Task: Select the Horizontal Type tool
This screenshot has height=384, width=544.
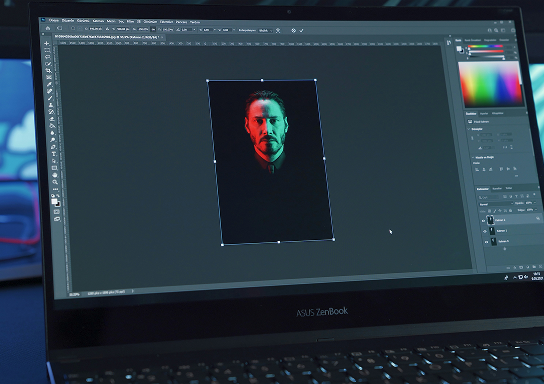Action: click(x=54, y=154)
